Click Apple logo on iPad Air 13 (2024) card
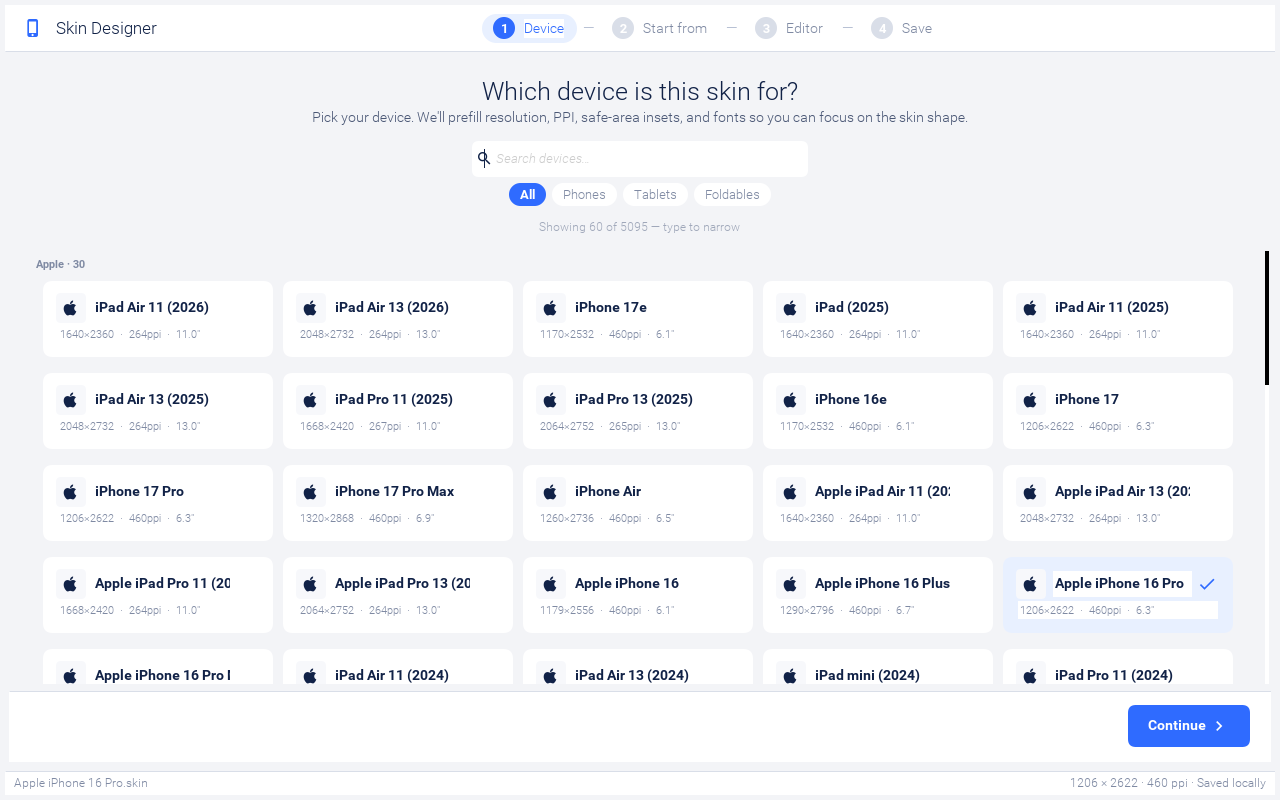 pos(550,676)
